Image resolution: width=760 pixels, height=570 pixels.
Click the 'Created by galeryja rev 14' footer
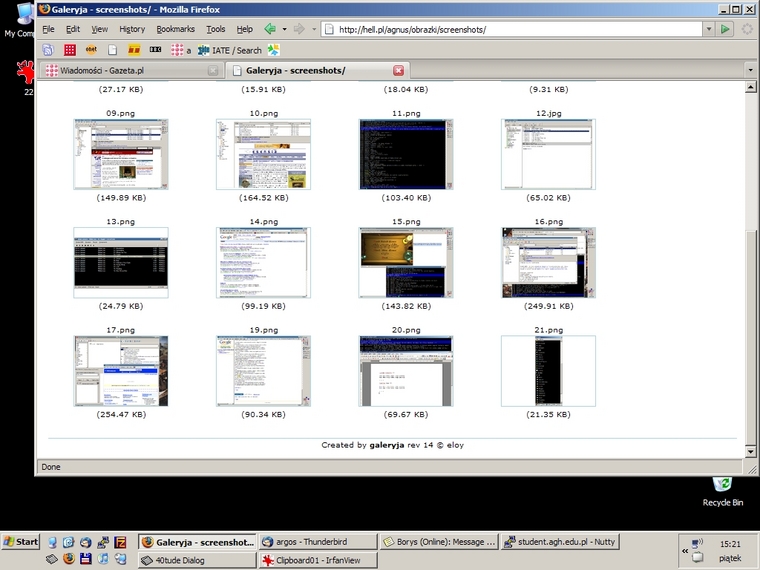pos(392,445)
